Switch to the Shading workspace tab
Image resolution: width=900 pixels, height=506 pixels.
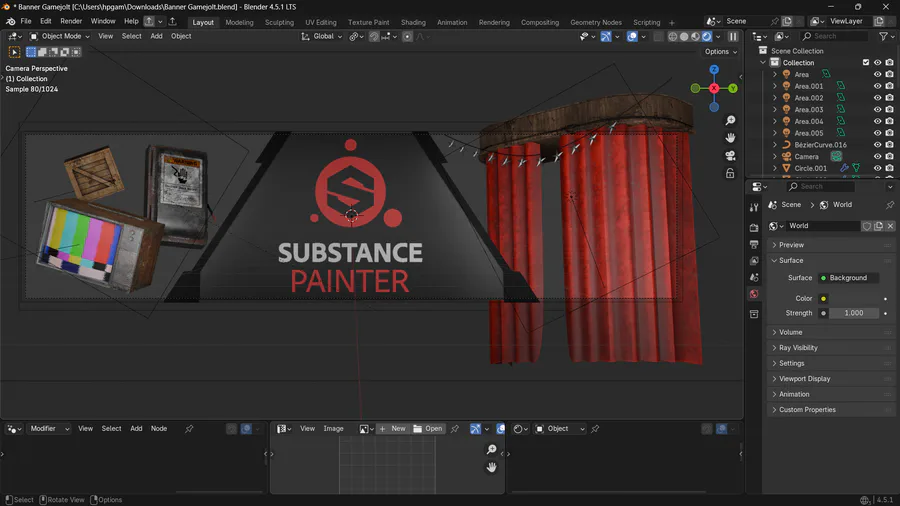pyautogui.click(x=413, y=22)
